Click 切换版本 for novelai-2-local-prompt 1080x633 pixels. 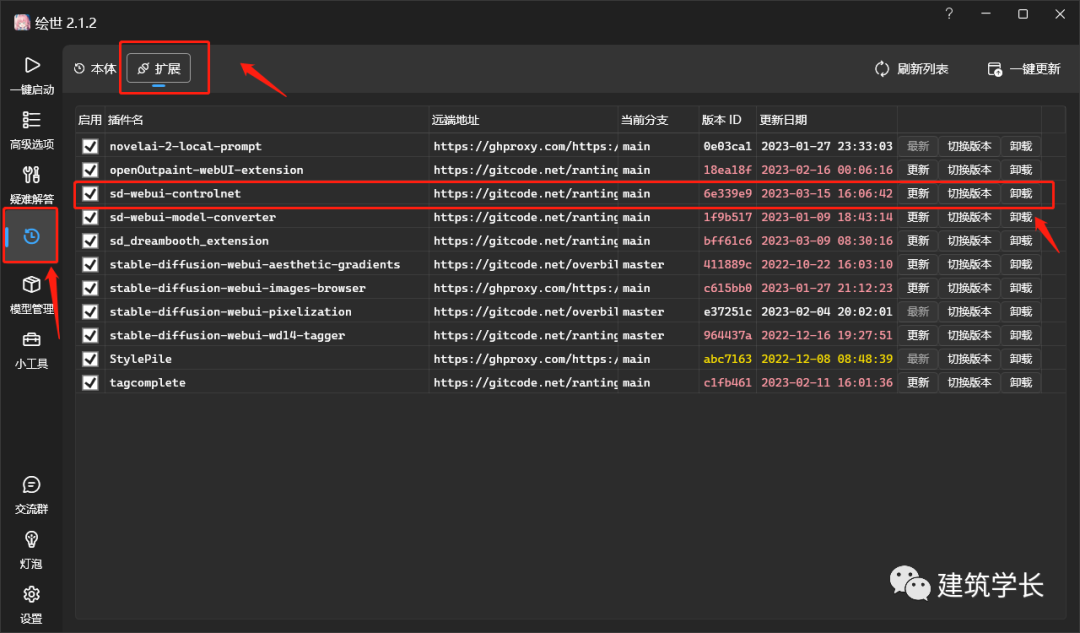[969, 146]
